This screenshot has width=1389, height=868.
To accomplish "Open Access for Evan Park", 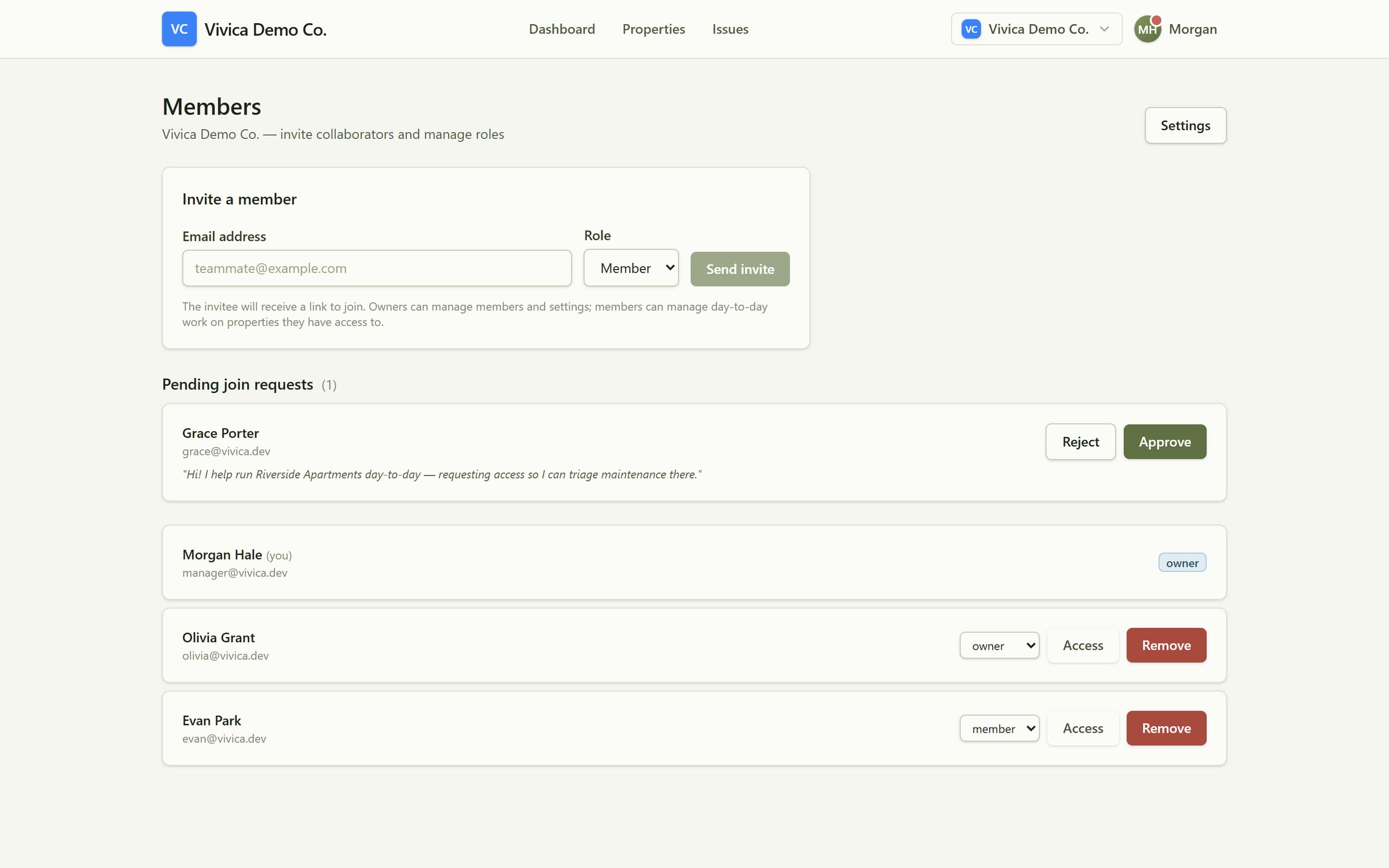I will click(x=1082, y=728).
